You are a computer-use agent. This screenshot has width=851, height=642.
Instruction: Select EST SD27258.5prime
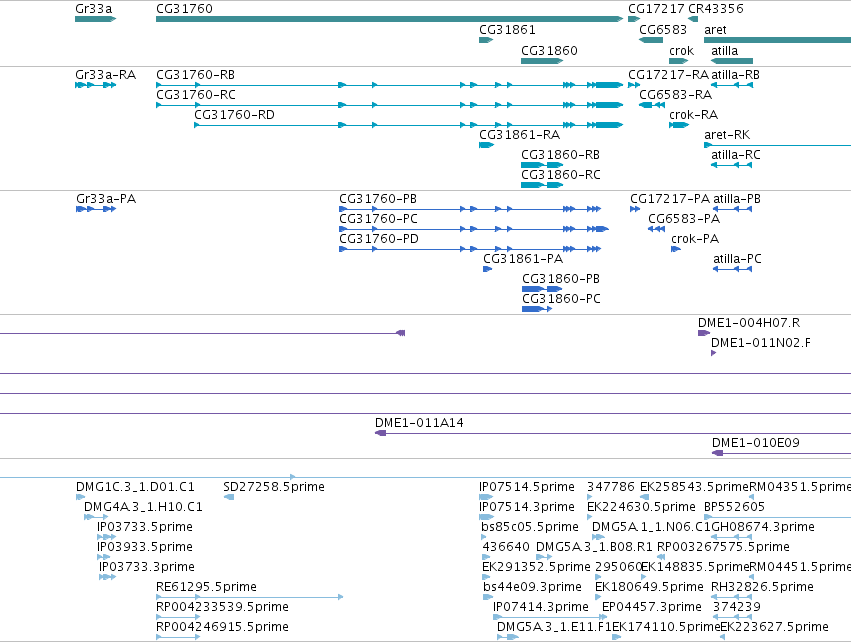point(274,487)
